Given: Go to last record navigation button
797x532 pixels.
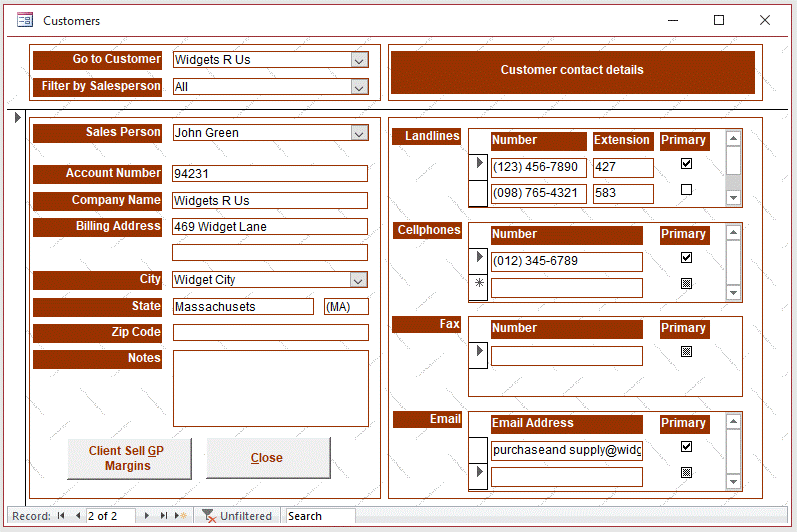Looking at the screenshot, I should pos(164,516).
